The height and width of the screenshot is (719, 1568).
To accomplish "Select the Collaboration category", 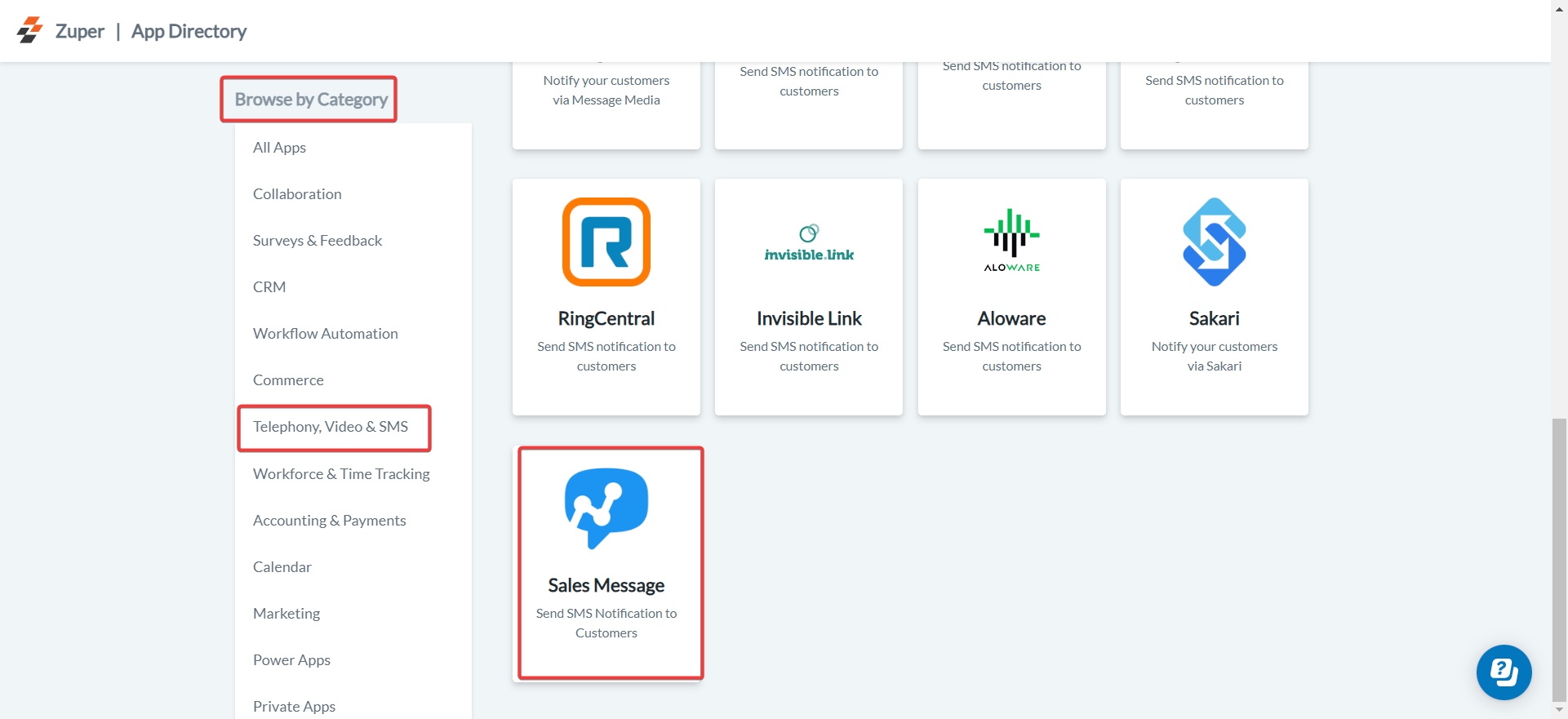I will tap(297, 194).
